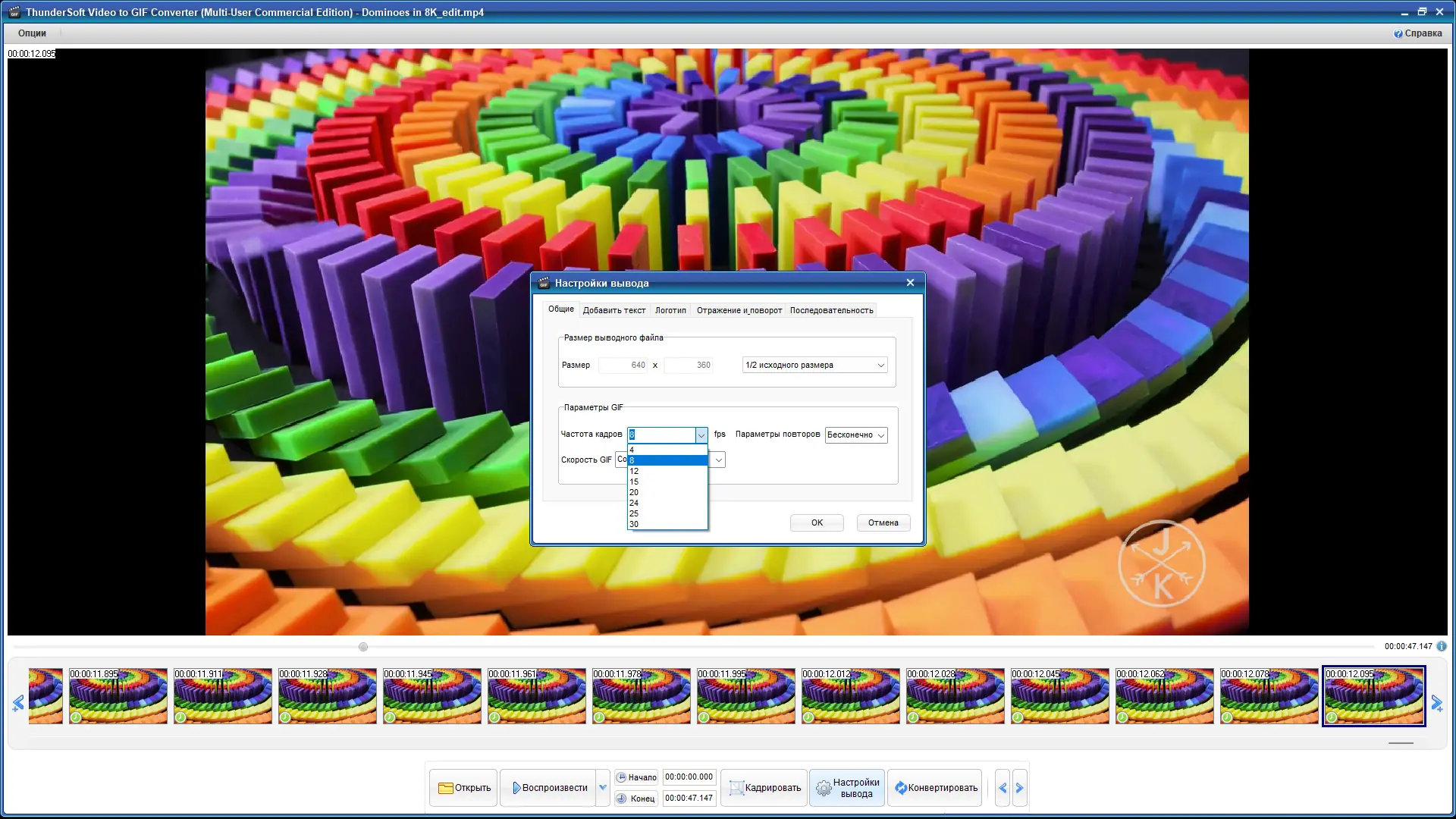This screenshot has height=819, width=1456.
Task: Open the Опции menu
Action: 32,33
